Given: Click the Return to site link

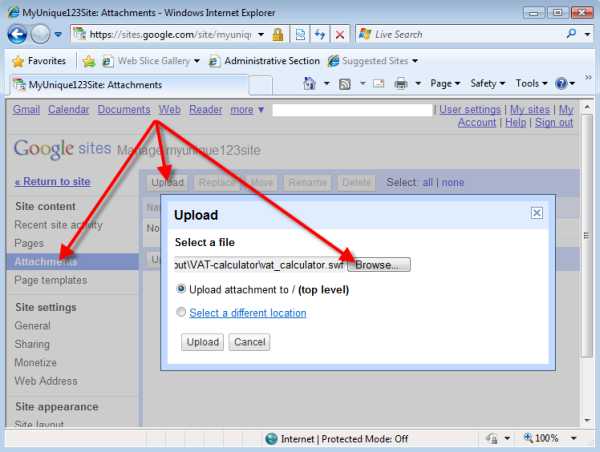Looking at the screenshot, I should tap(53, 181).
